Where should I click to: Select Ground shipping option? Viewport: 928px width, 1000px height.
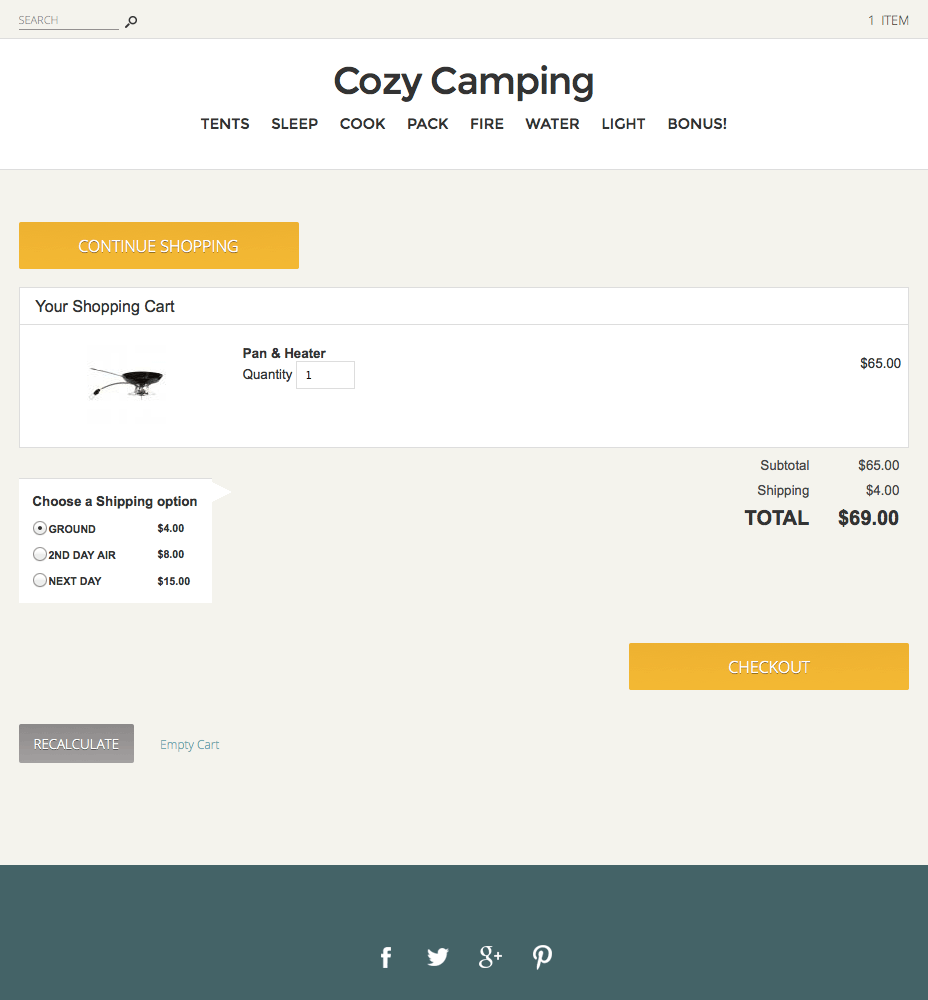pyautogui.click(x=40, y=528)
